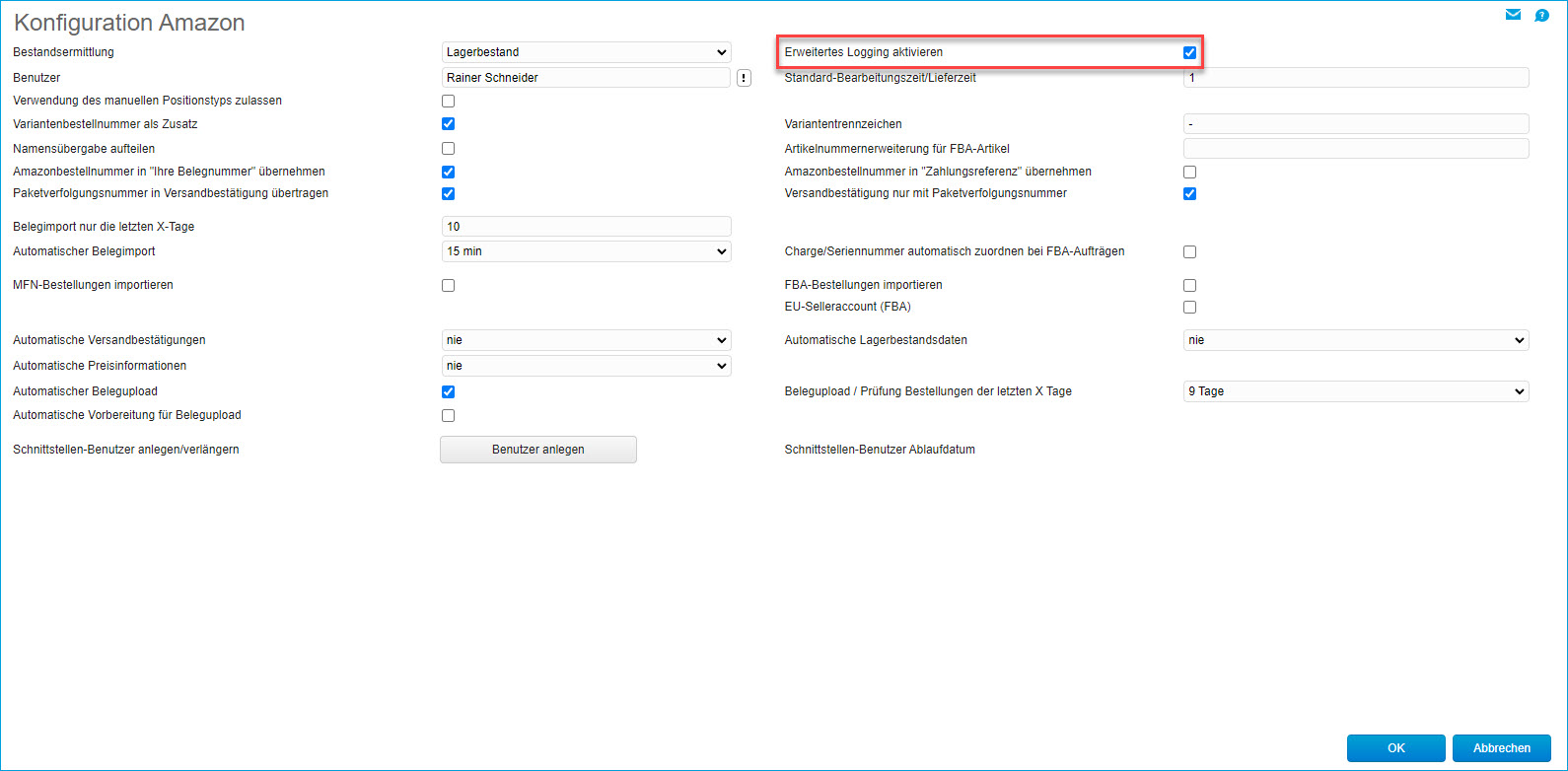Enable MFN-Bestellungen importieren checkbox

(448, 285)
